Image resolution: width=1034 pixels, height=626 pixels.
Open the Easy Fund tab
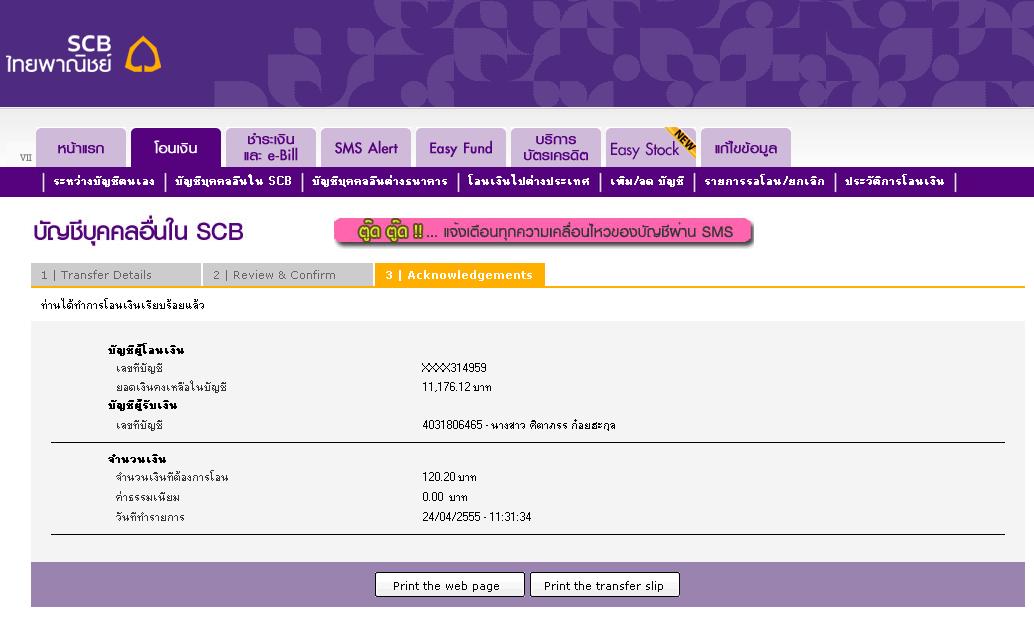461,148
